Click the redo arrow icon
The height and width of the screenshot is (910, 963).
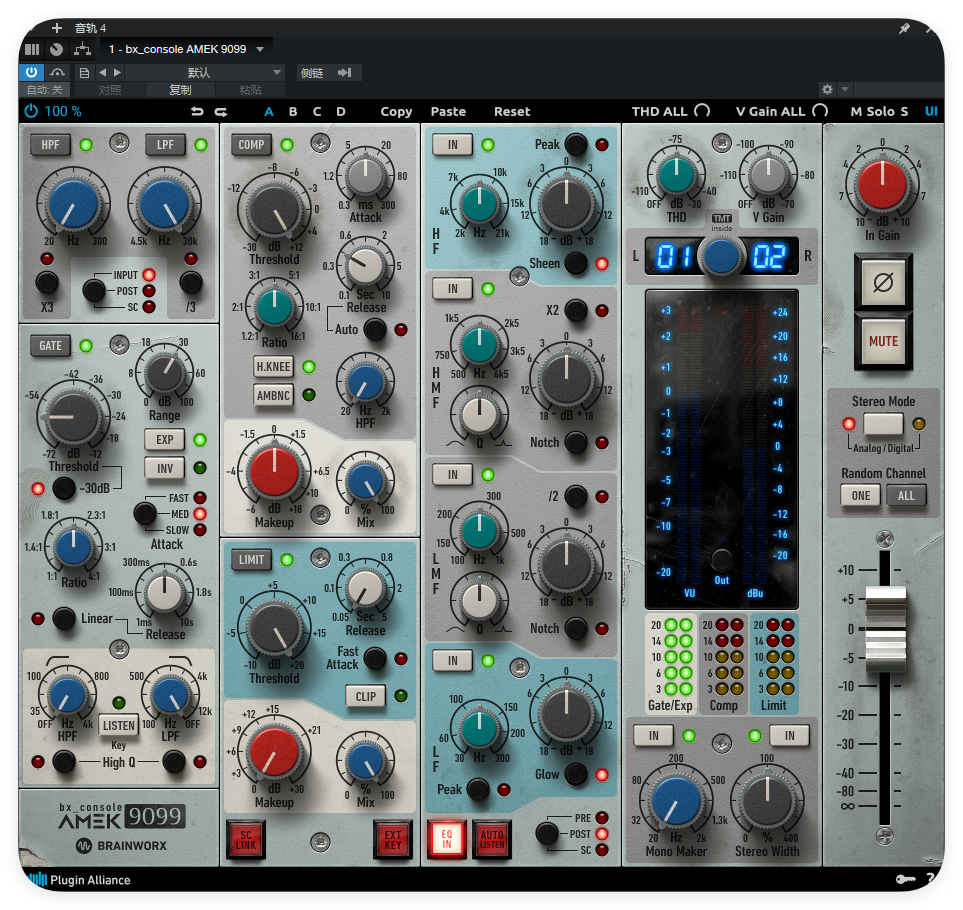click(x=220, y=112)
